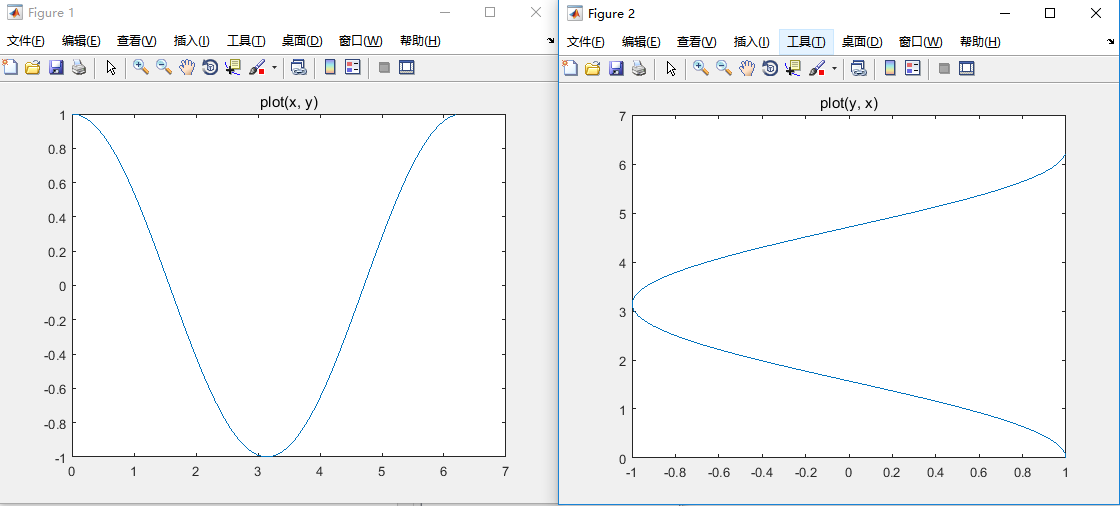Open 插入(I) menu in Figure 1

click(191, 41)
